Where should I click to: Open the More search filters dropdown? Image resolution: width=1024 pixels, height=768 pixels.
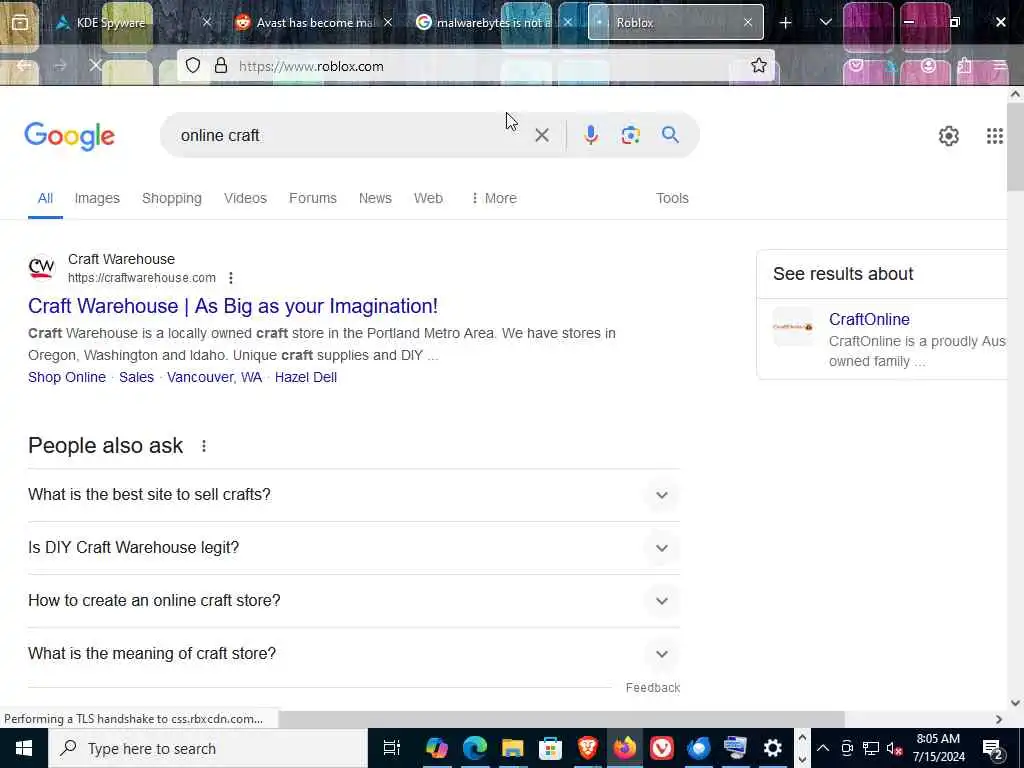[x=494, y=199]
